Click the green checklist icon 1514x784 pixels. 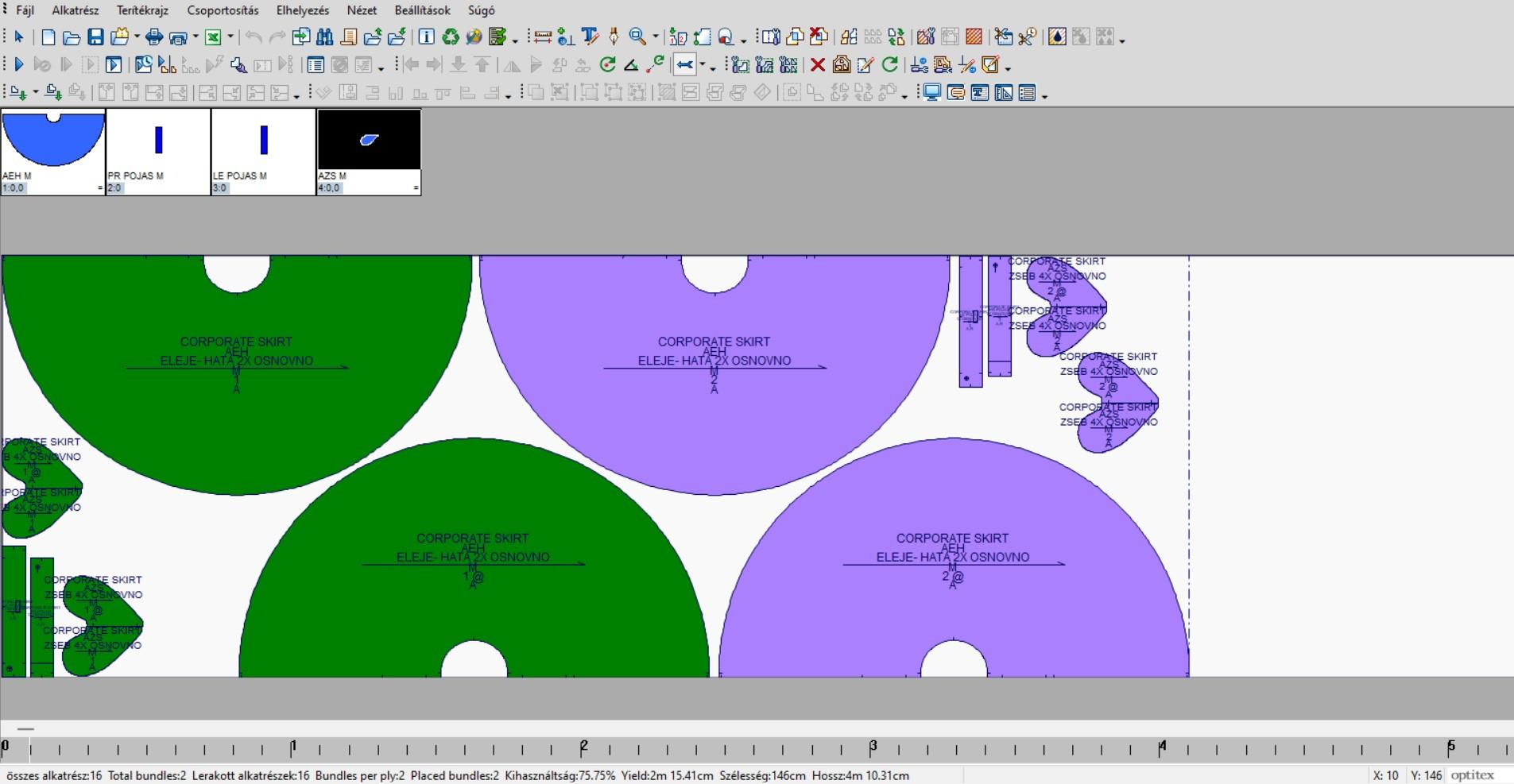pyautogui.click(x=498, y=37)
